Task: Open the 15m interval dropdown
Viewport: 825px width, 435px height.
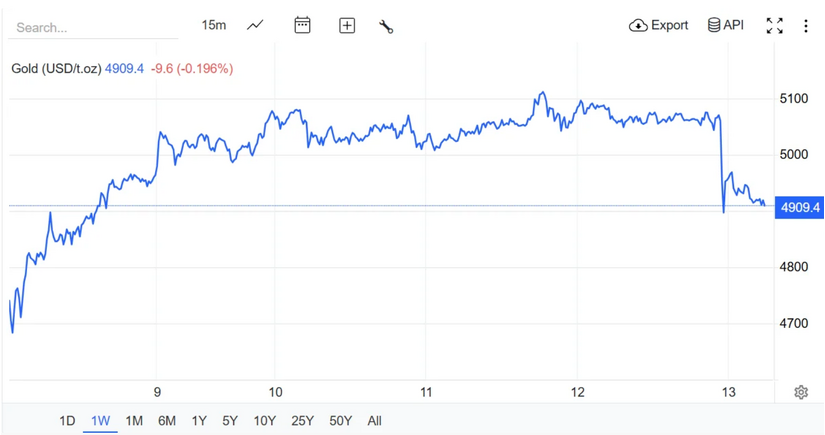Action: point(214,25)
